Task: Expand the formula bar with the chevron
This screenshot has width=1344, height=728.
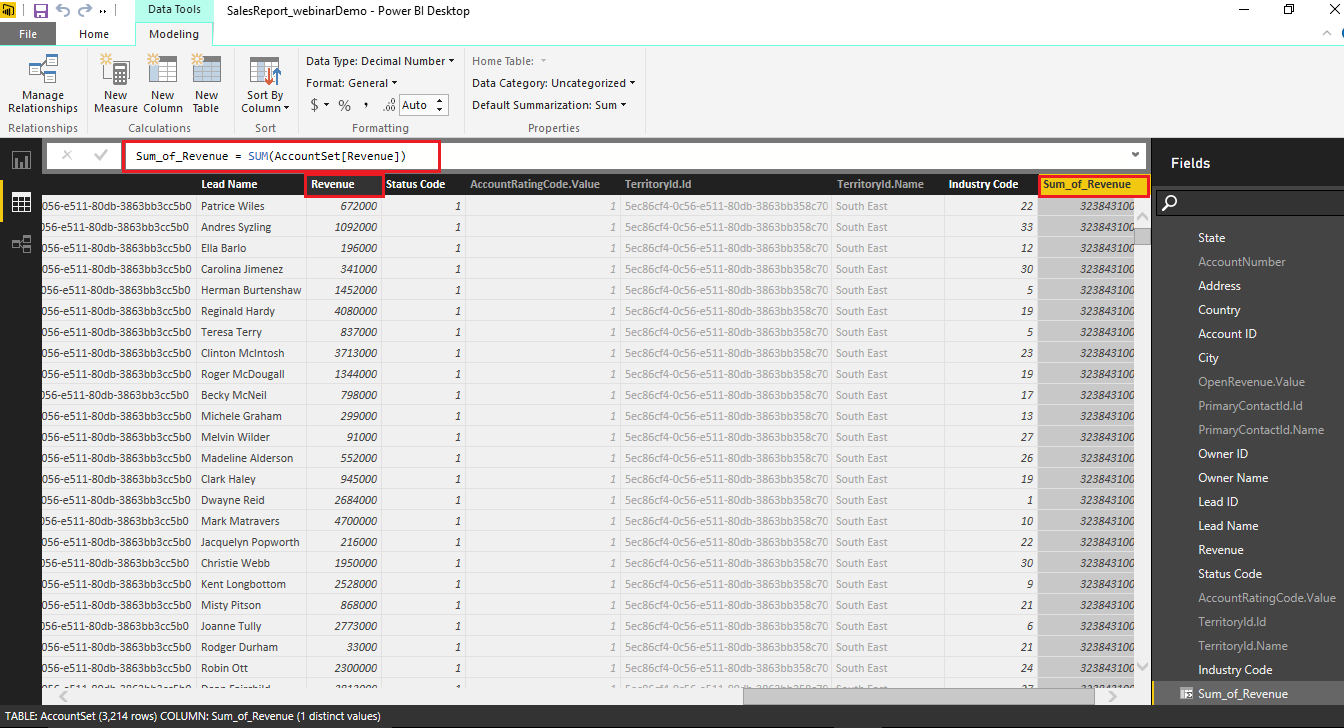Action: (x=1135, y=155)
